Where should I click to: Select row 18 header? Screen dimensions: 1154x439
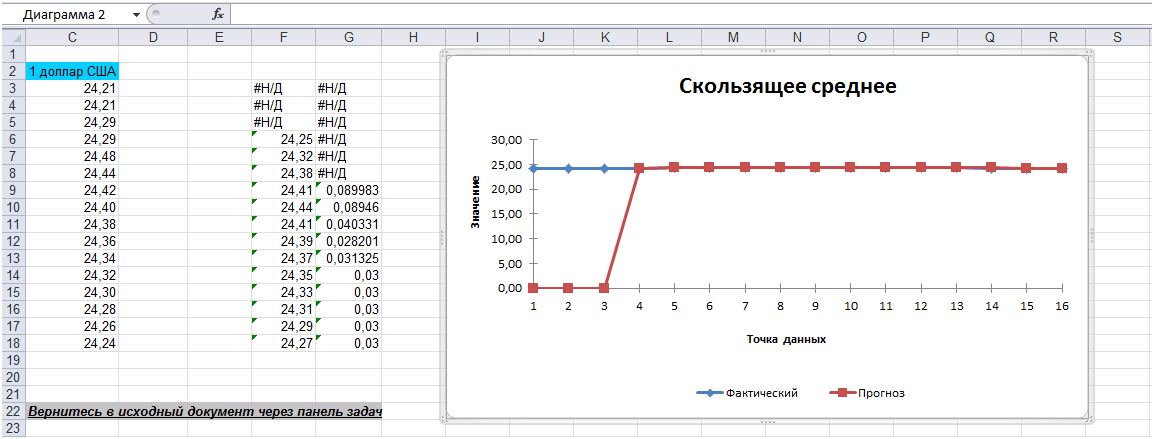pyautogui.click(x=13, y=343)
